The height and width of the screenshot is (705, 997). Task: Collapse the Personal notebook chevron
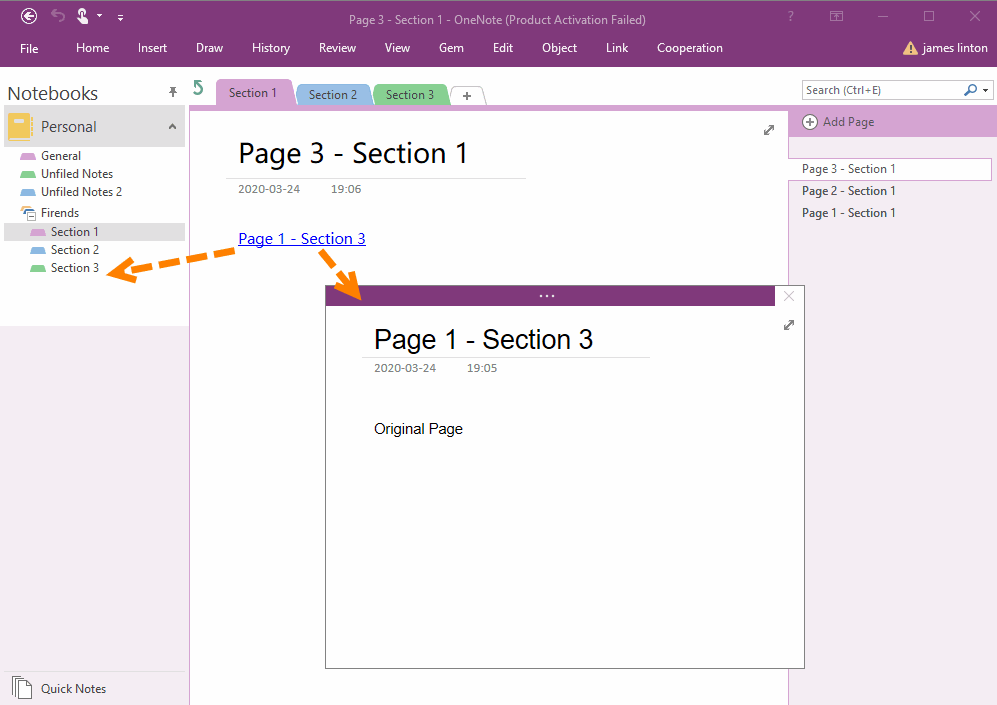pyautogui.click(x=172, y=127)
